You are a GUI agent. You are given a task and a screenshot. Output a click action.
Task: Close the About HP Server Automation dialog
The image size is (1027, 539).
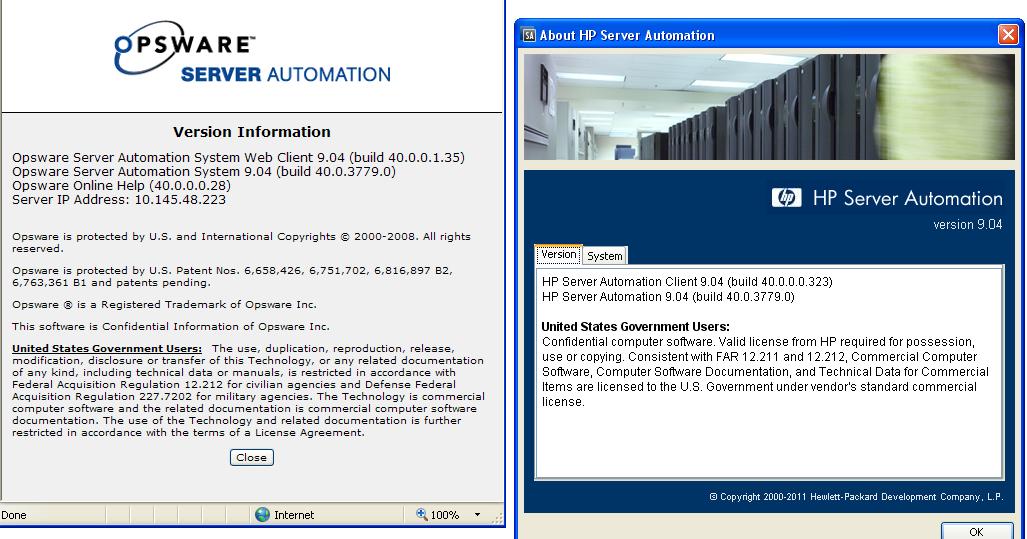(1007, 34)
